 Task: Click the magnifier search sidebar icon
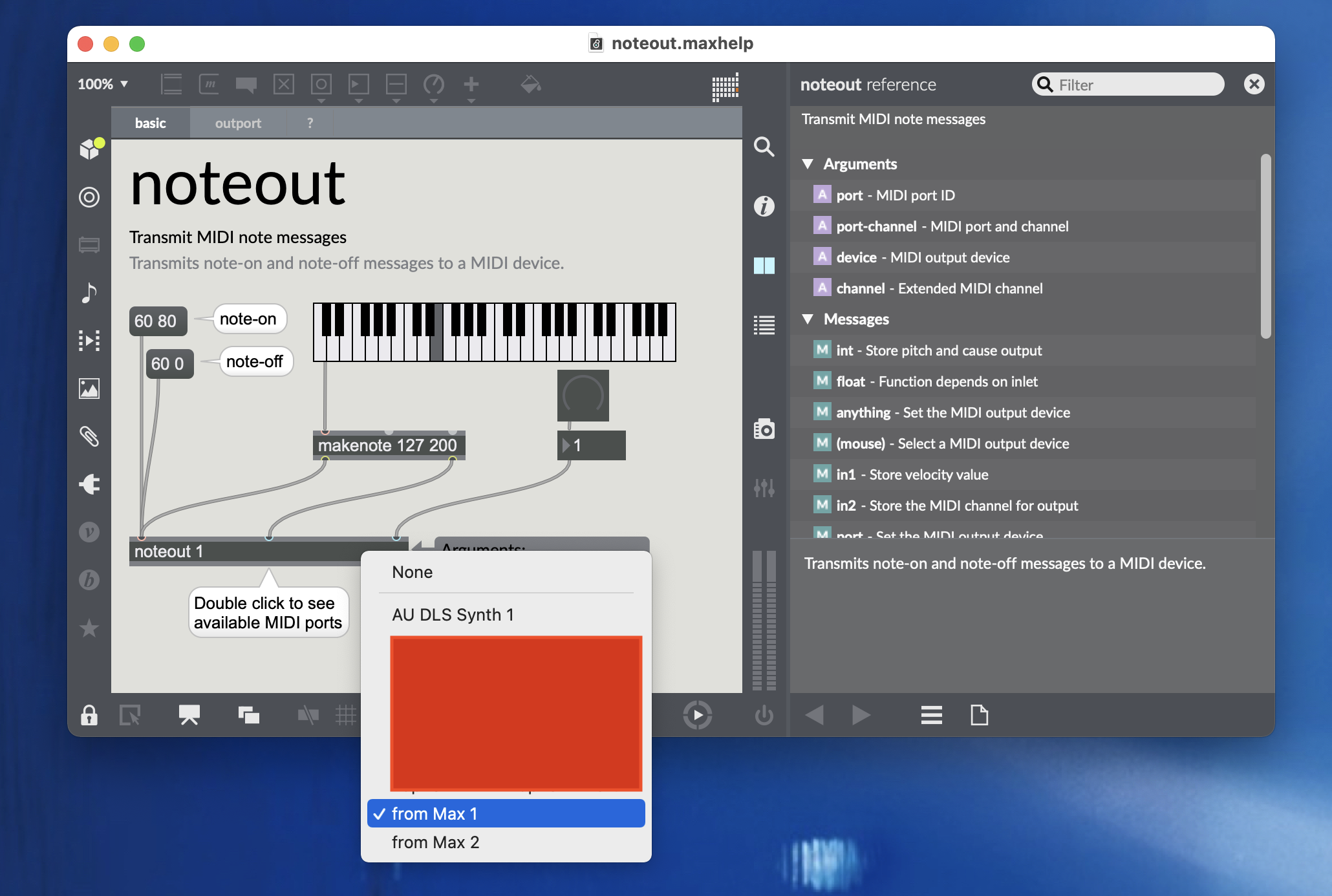tap(764, 147)
